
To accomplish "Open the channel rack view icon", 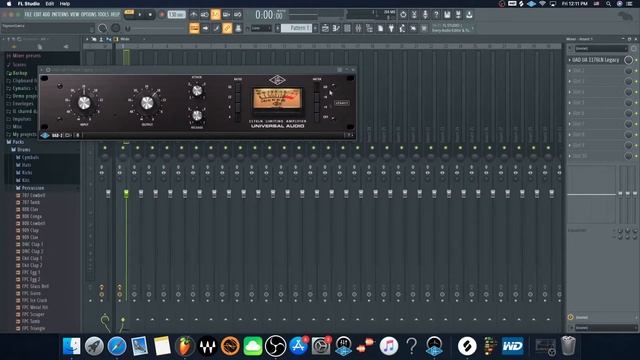I will coord(347,28).
